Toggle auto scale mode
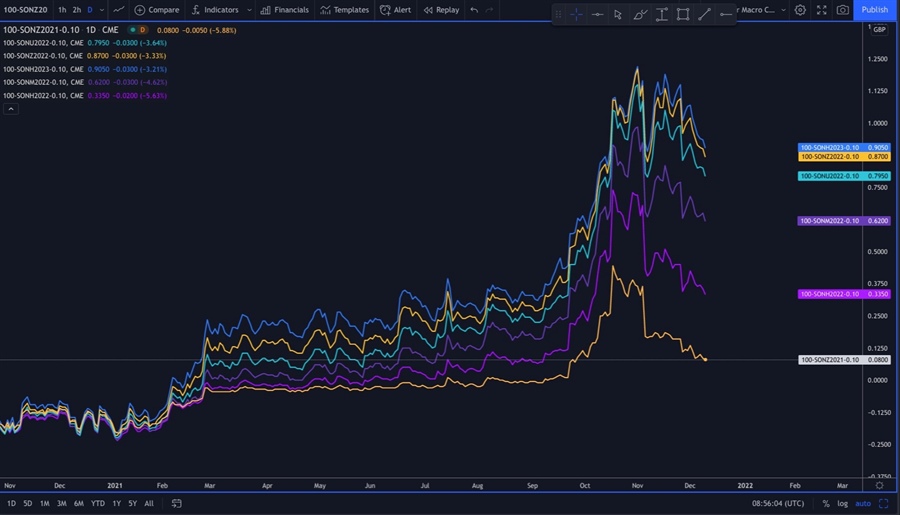This screenshot has width=900, height=515. tap(864, 503)
